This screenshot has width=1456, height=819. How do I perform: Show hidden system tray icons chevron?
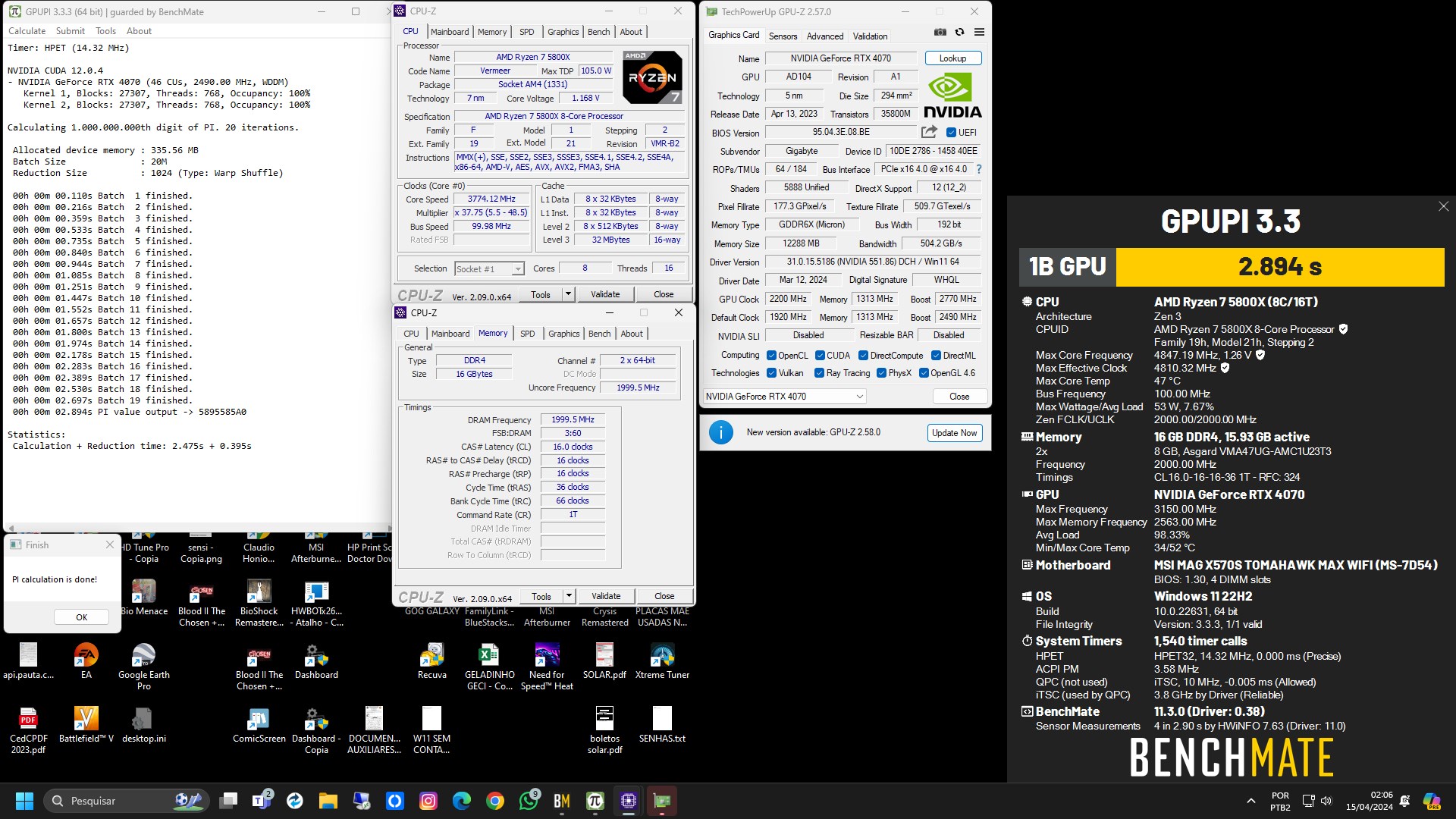click(1250, 801)
